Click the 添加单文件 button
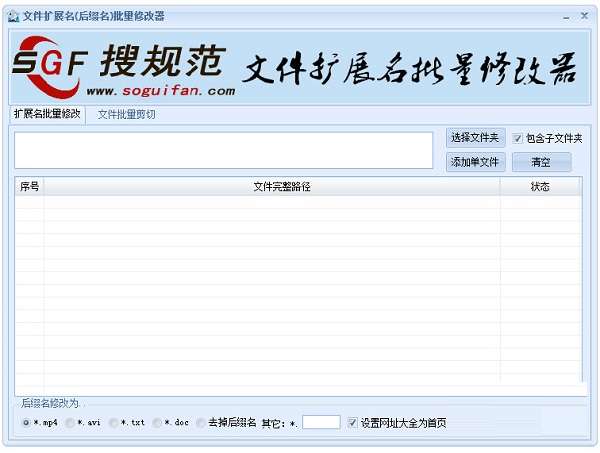Screen dimensions: 600x453 tap(475, 162)
